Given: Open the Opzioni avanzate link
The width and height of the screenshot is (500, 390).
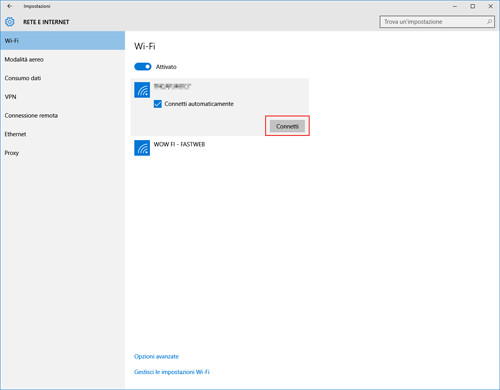Looking at the screenshot, I should click(x=156, y=356).
